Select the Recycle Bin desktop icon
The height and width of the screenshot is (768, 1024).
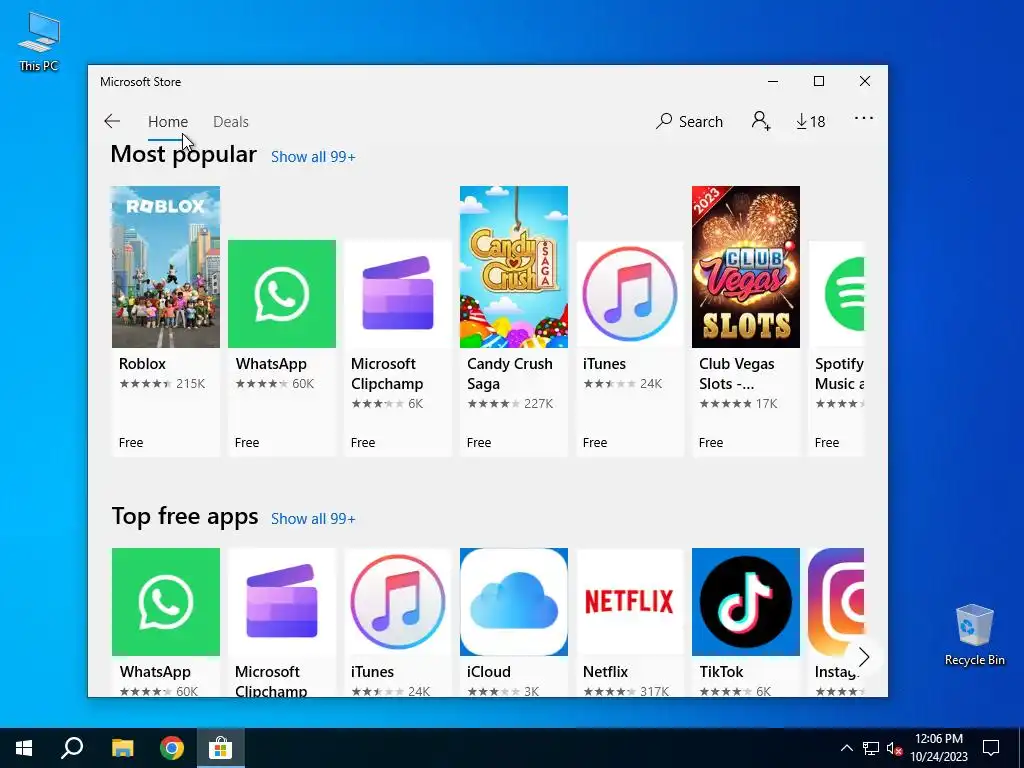974,635
